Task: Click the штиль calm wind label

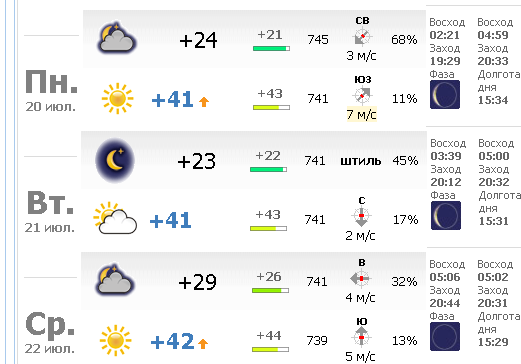Action: (361, 161)
